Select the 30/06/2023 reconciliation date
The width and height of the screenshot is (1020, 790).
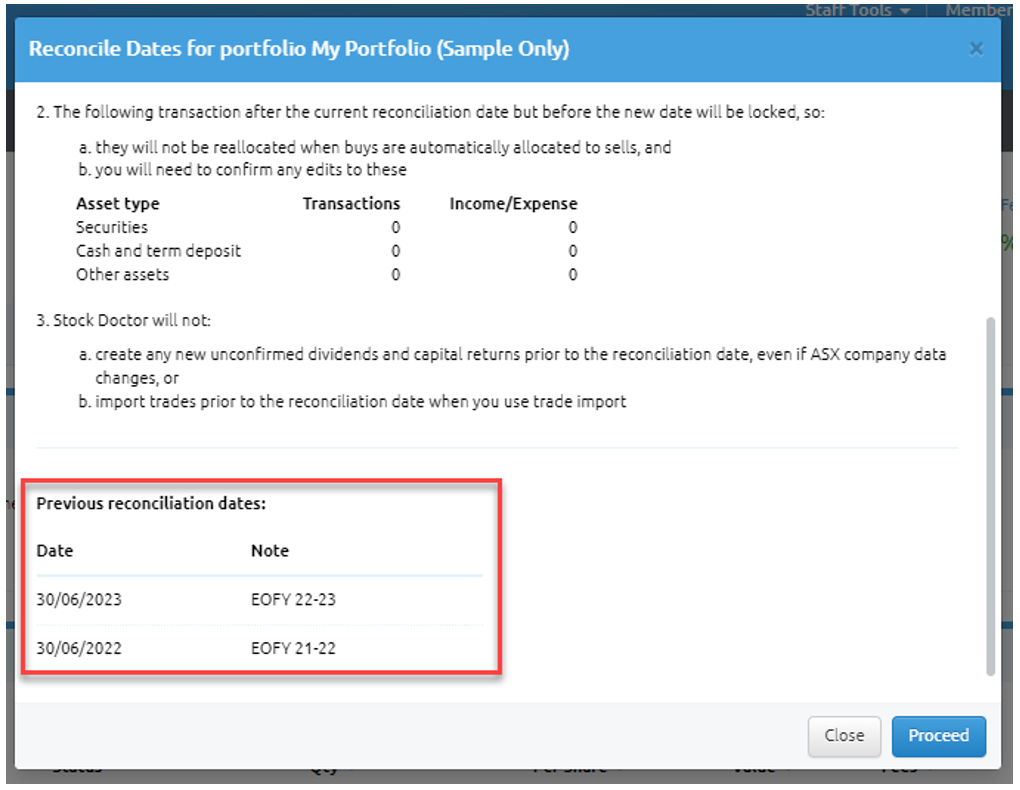point(79,600)
